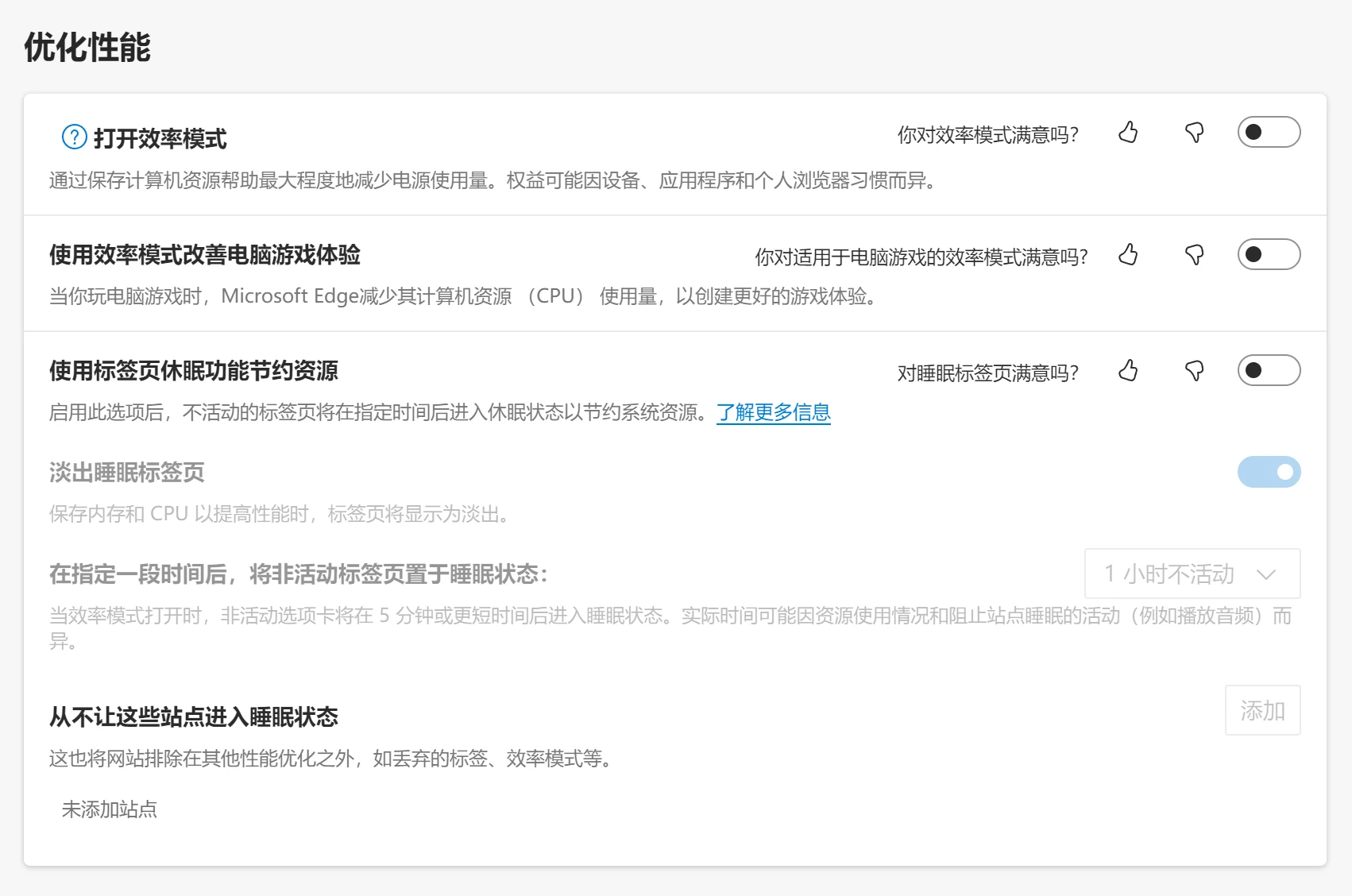Image resolution: width=1352 pixels, height=896 pixels.
Task: Click note starting 当效率模式打开时
Action: pos(670,628)
